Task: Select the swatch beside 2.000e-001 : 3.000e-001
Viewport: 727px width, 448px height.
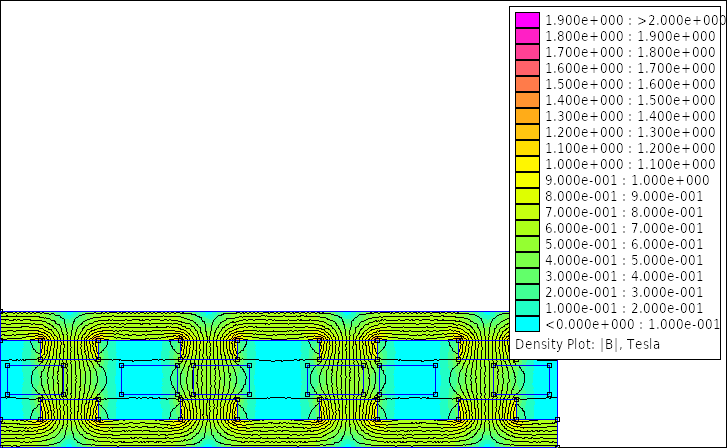Action: tap(527, 292)
